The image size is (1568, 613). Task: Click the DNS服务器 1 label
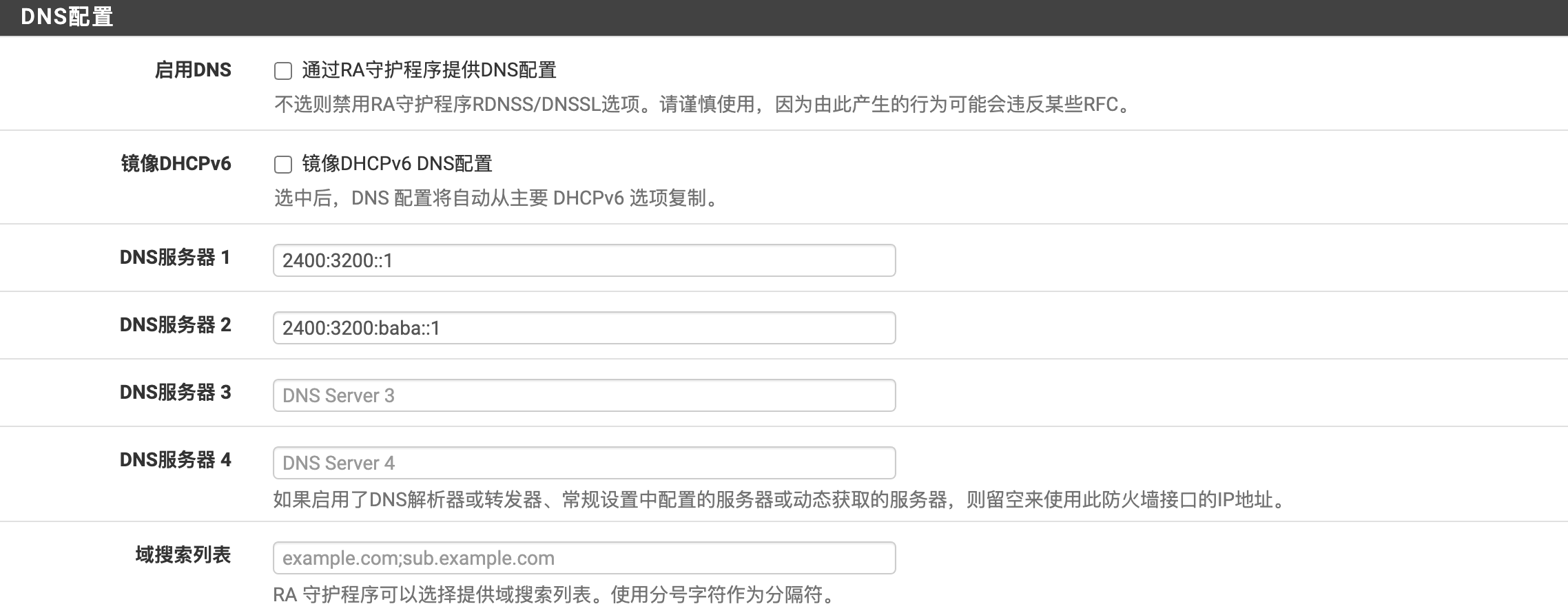(175, 258)
